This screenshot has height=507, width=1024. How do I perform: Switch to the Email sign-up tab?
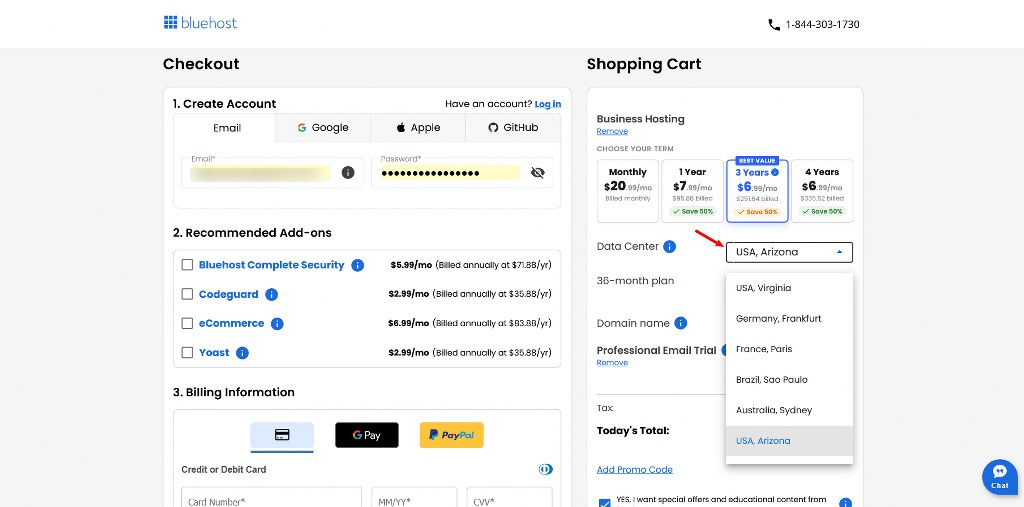[225, 128]
